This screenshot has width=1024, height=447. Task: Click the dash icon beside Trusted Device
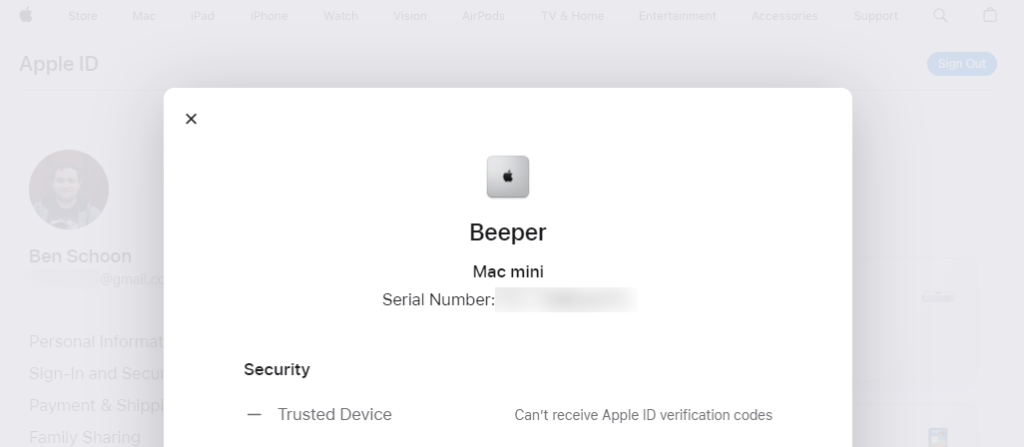coord(254,414)
